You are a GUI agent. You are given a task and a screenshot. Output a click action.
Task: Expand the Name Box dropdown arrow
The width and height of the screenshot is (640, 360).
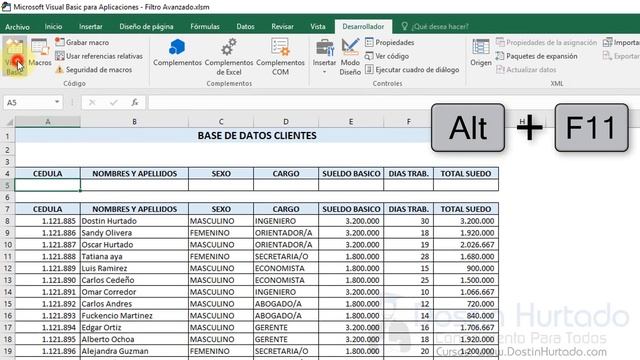tap(57, 102)
